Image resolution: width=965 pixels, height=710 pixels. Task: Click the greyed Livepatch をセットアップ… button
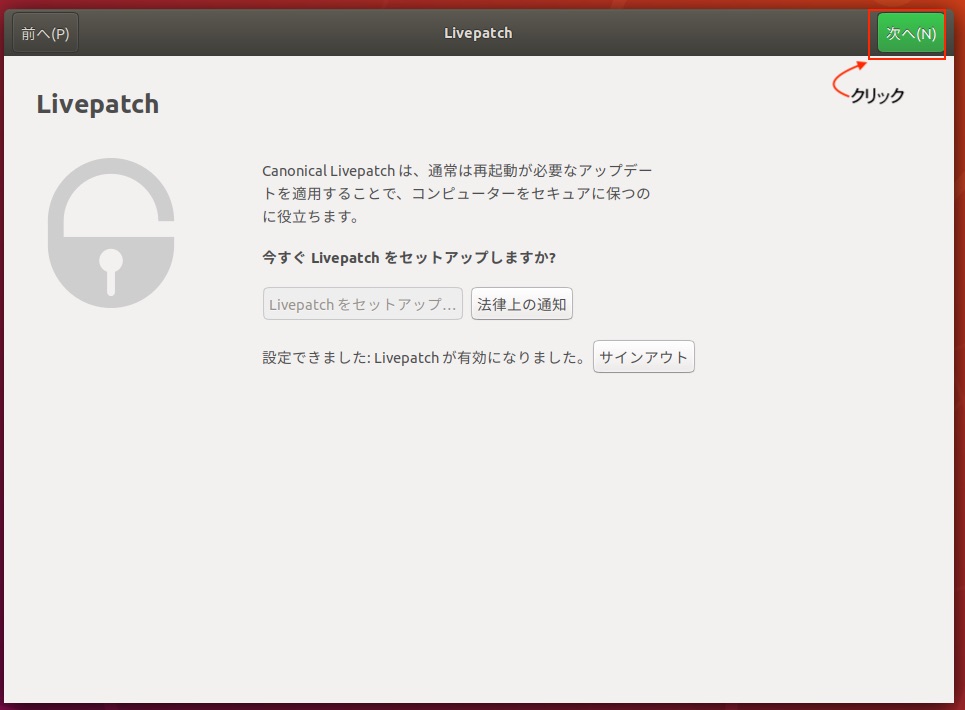pos(362,304)
